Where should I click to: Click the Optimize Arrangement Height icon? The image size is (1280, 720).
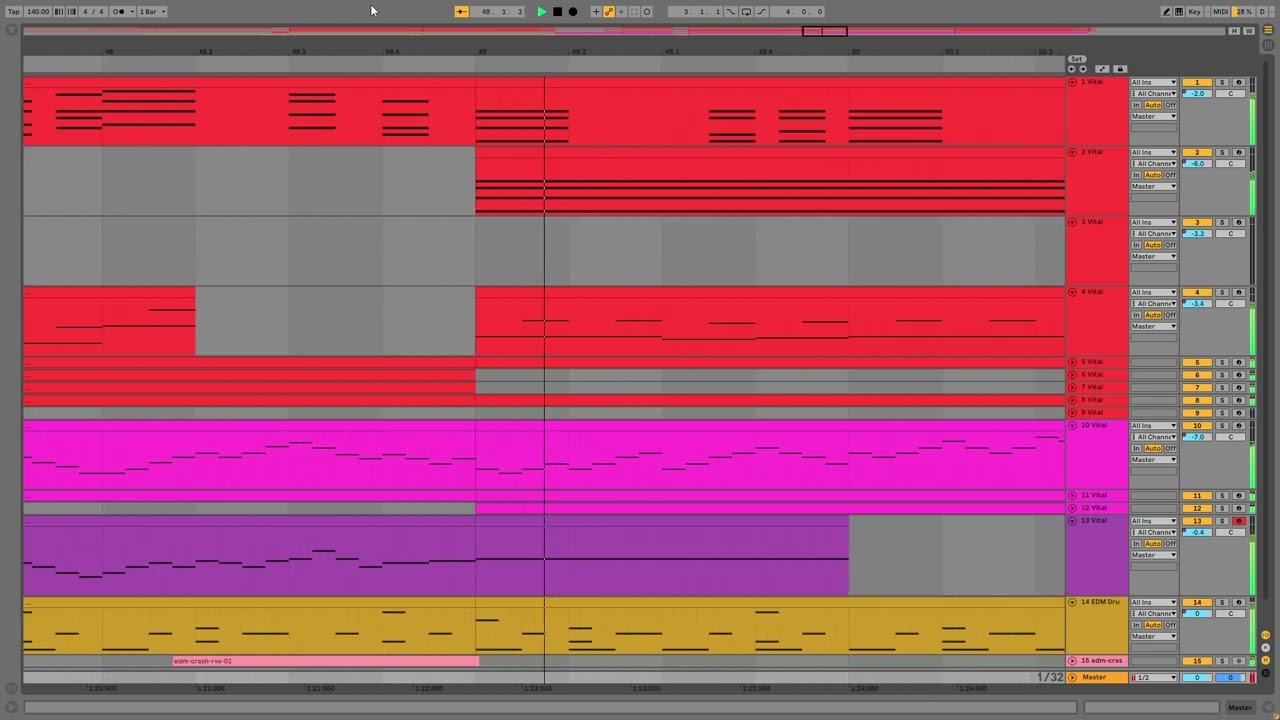point(1102,70)
